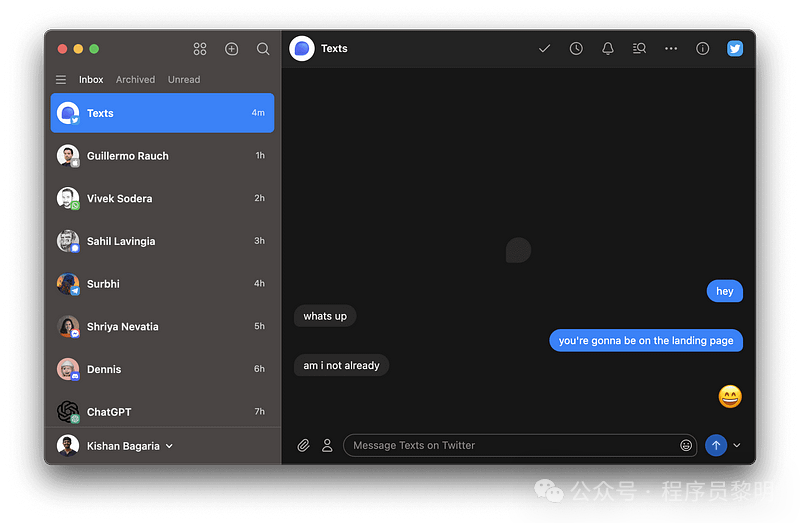Click Shriya Nevatia's avatar with Messenger badge
Viewport: 800px width, 523px height.
point(68,327)
